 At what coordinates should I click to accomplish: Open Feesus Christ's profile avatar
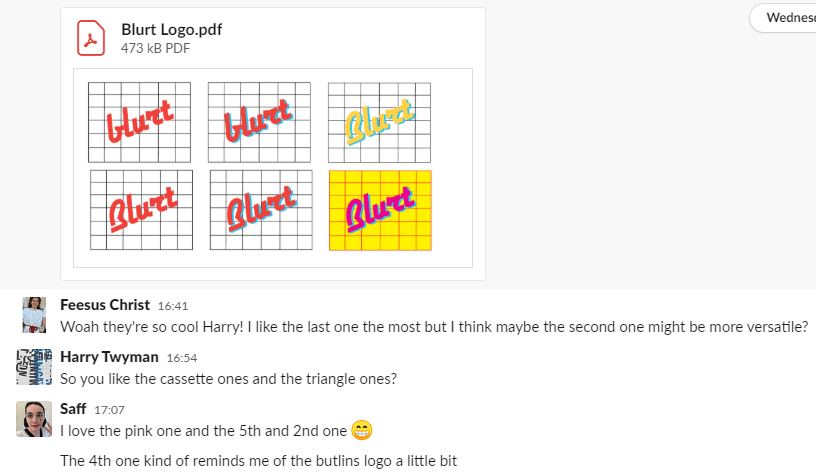coord(34,315)
